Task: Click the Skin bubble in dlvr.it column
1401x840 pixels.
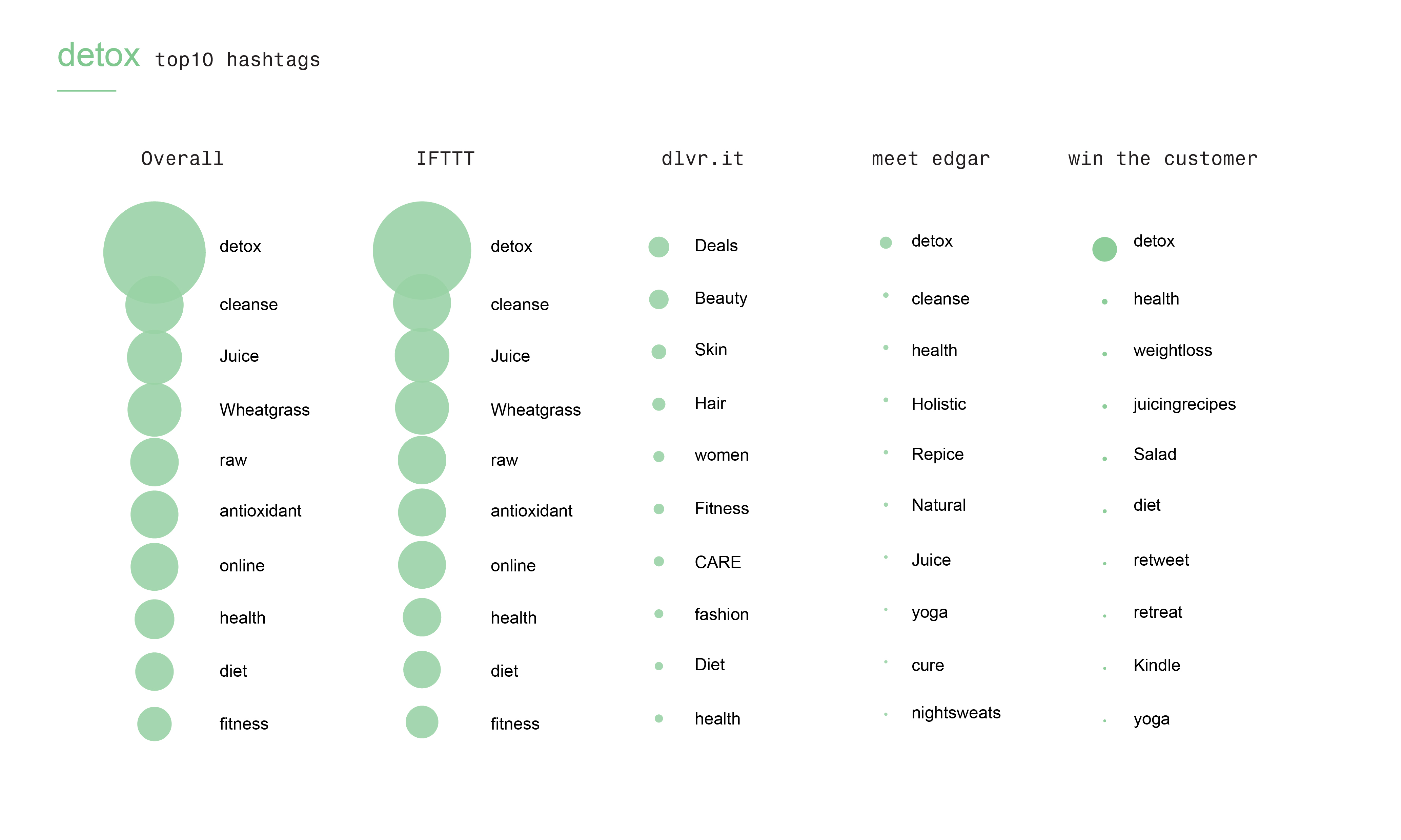Action: click(658, 352)
